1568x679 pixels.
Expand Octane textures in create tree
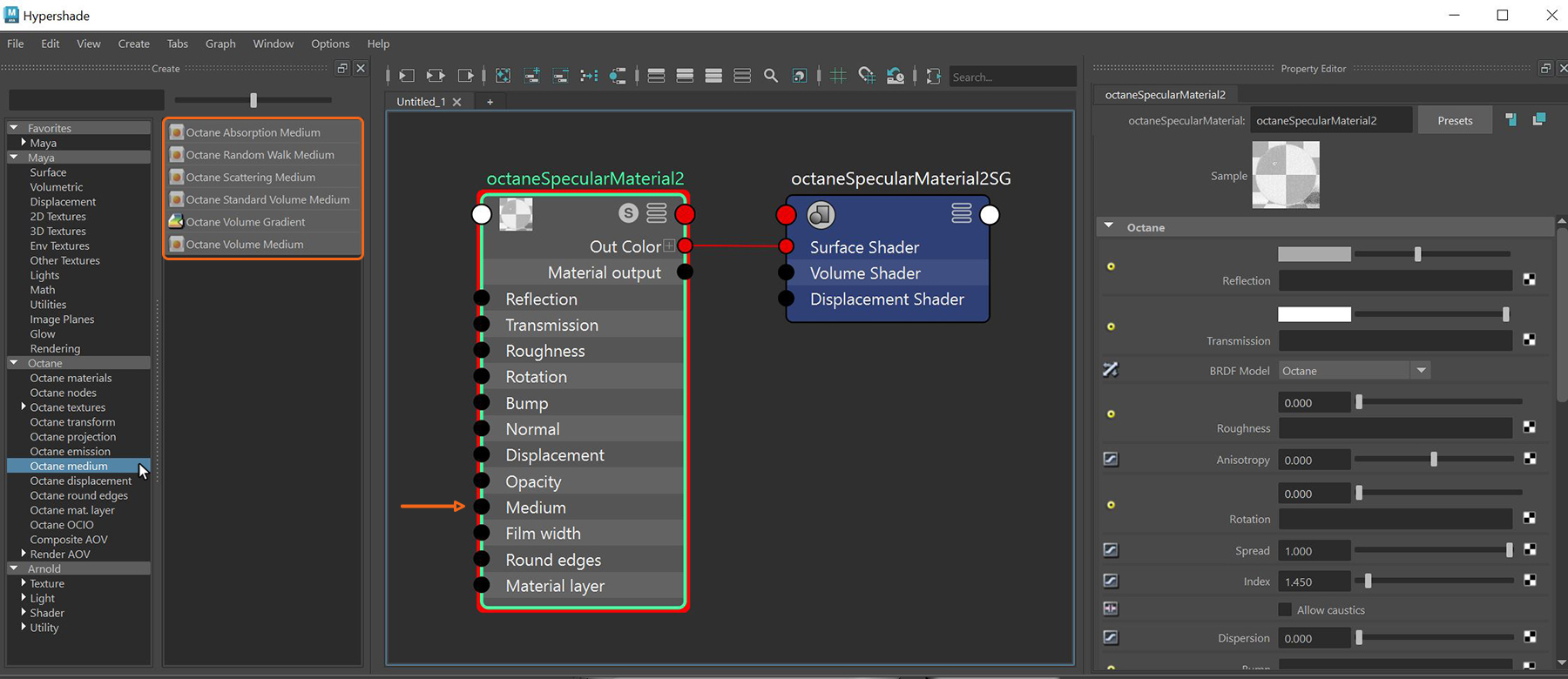24,407
